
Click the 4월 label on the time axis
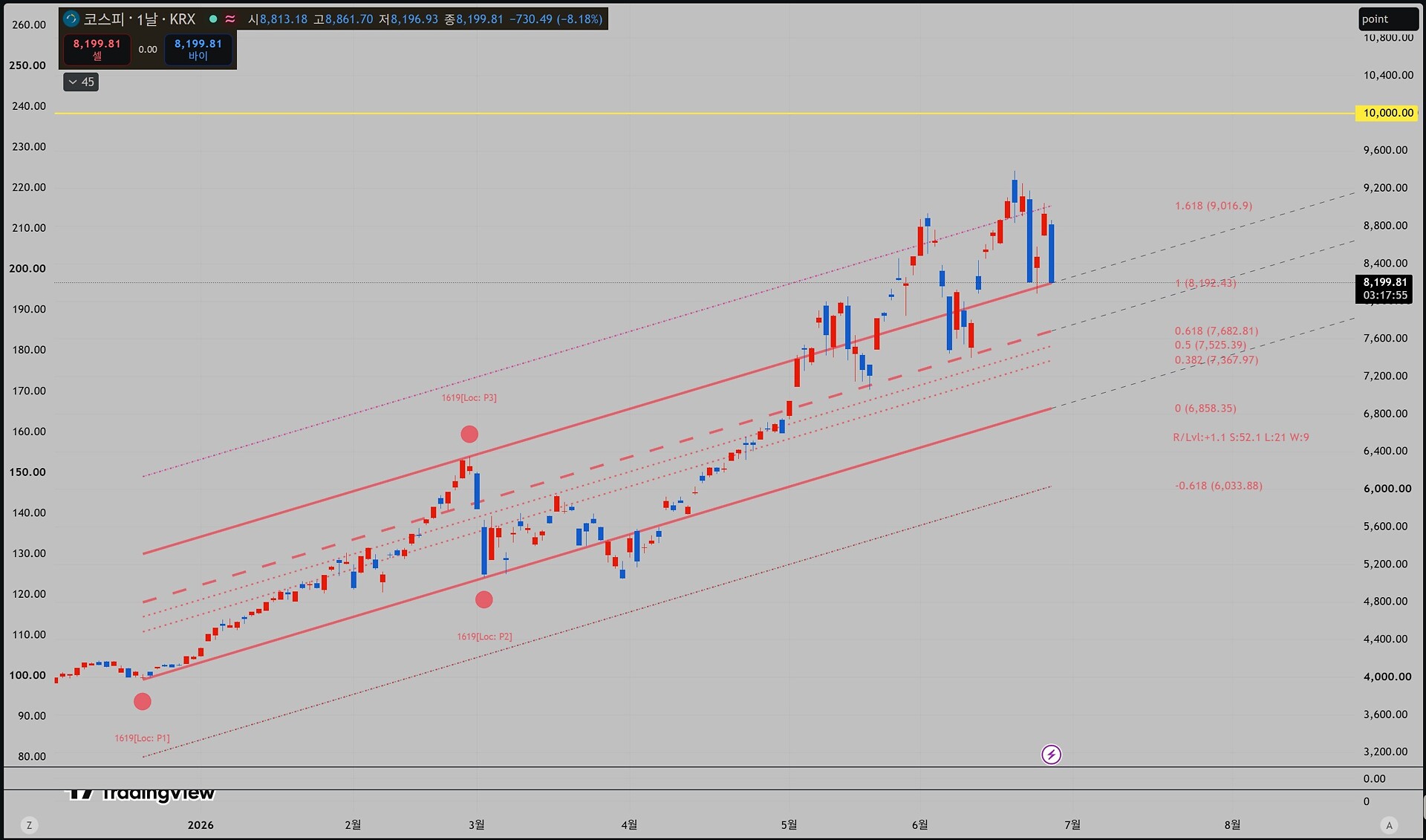[x=629, y=825]
